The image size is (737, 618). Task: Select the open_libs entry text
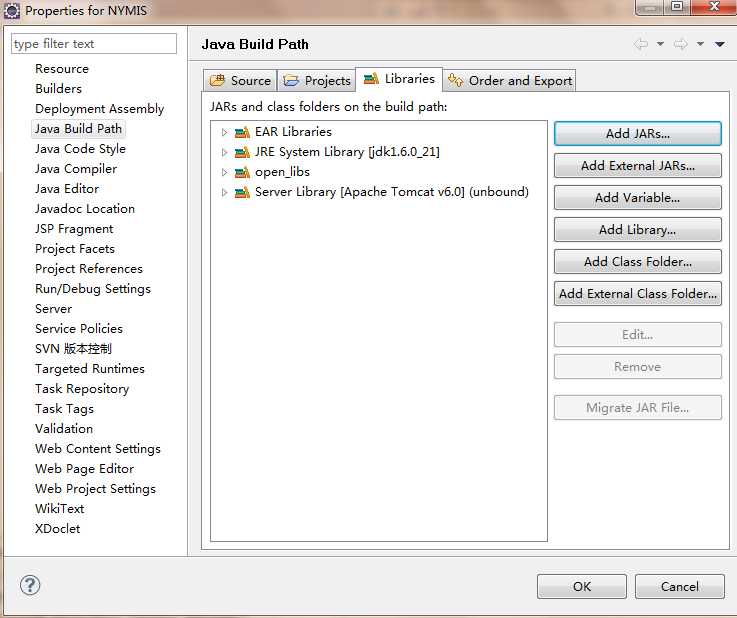point(282,172)
